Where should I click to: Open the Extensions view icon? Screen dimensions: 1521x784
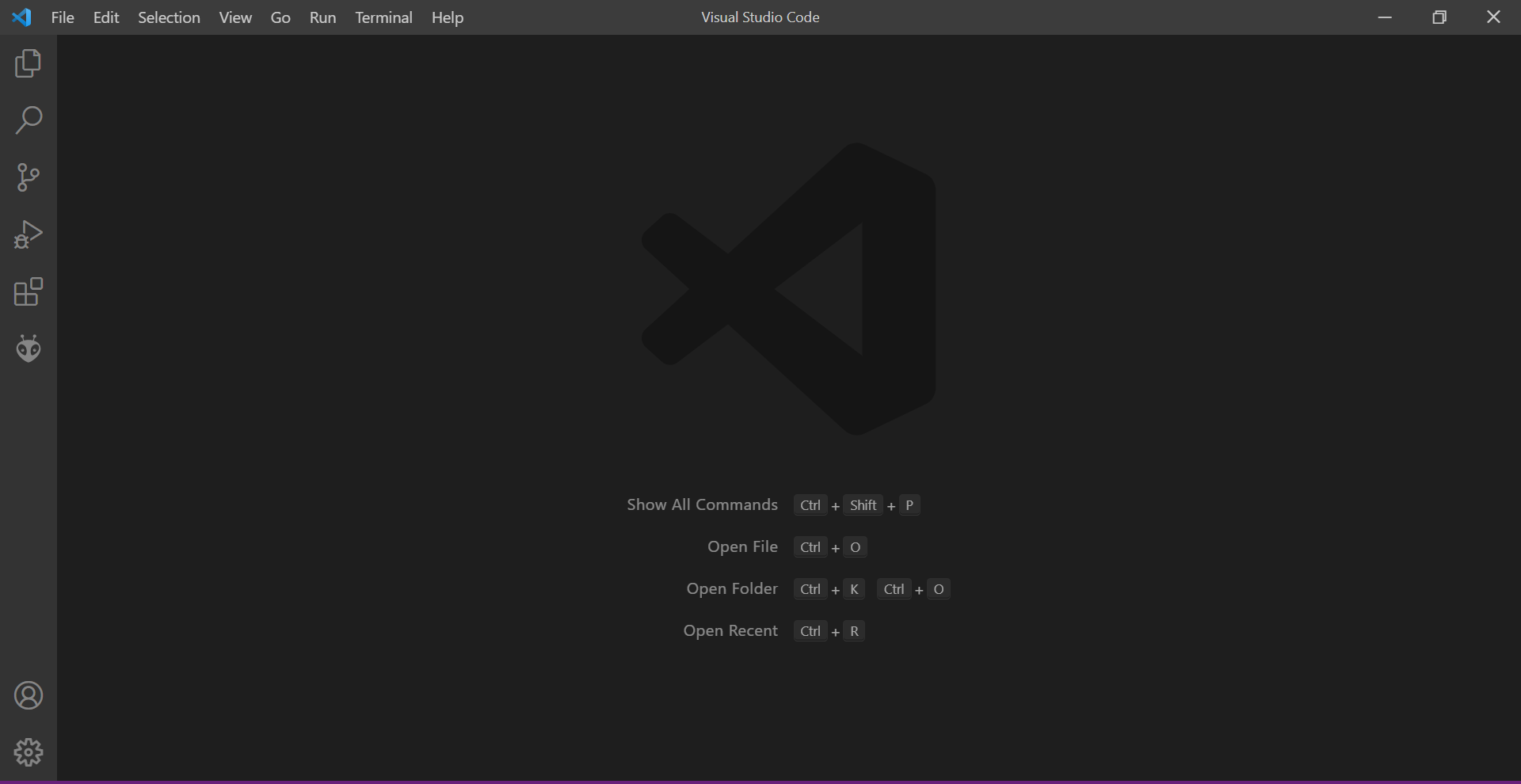(29, 291)
